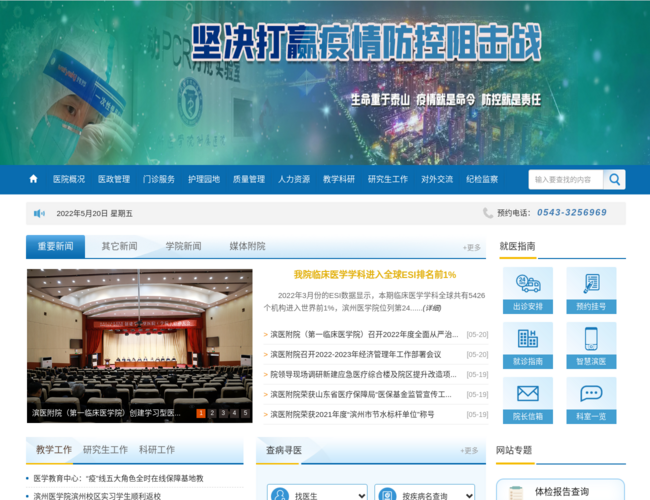Click the magnifier search button
The image size is (650, 500).
point(614,180)
